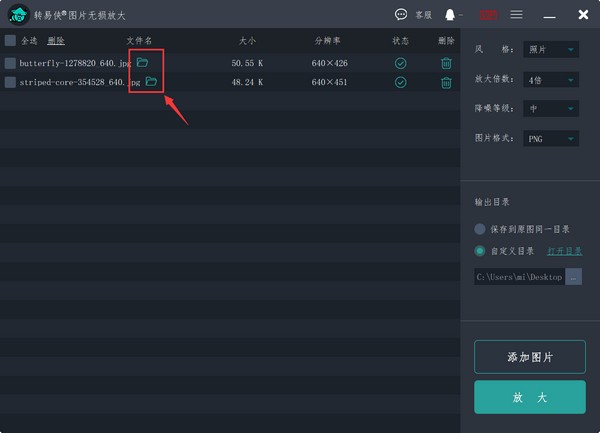Open the 图片格式 PNG dropdown
The height and width of the screenshot is (433, 600).
(551, 139)
